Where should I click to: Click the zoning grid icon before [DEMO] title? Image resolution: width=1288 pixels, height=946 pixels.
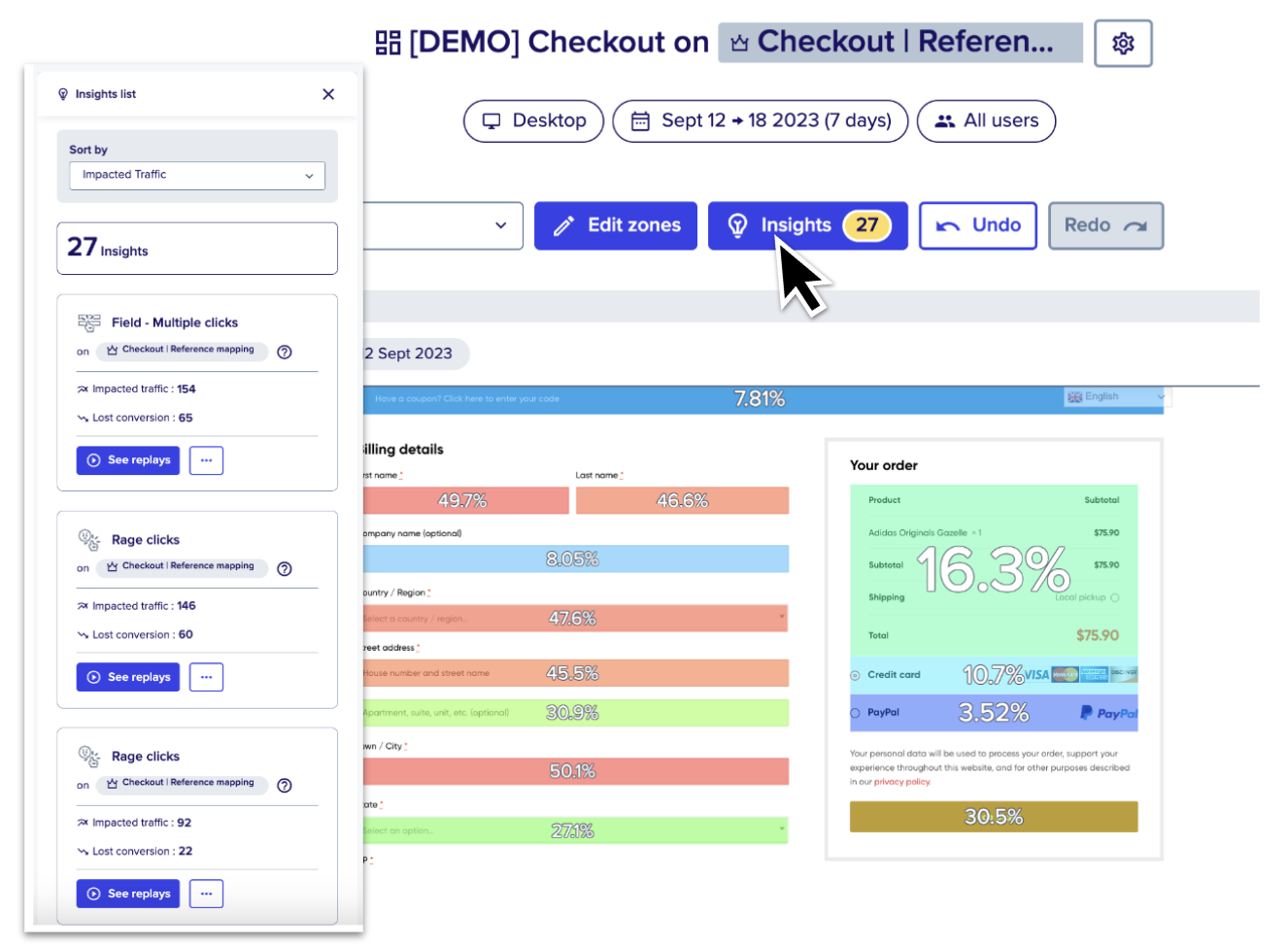(x=389, y=43)
